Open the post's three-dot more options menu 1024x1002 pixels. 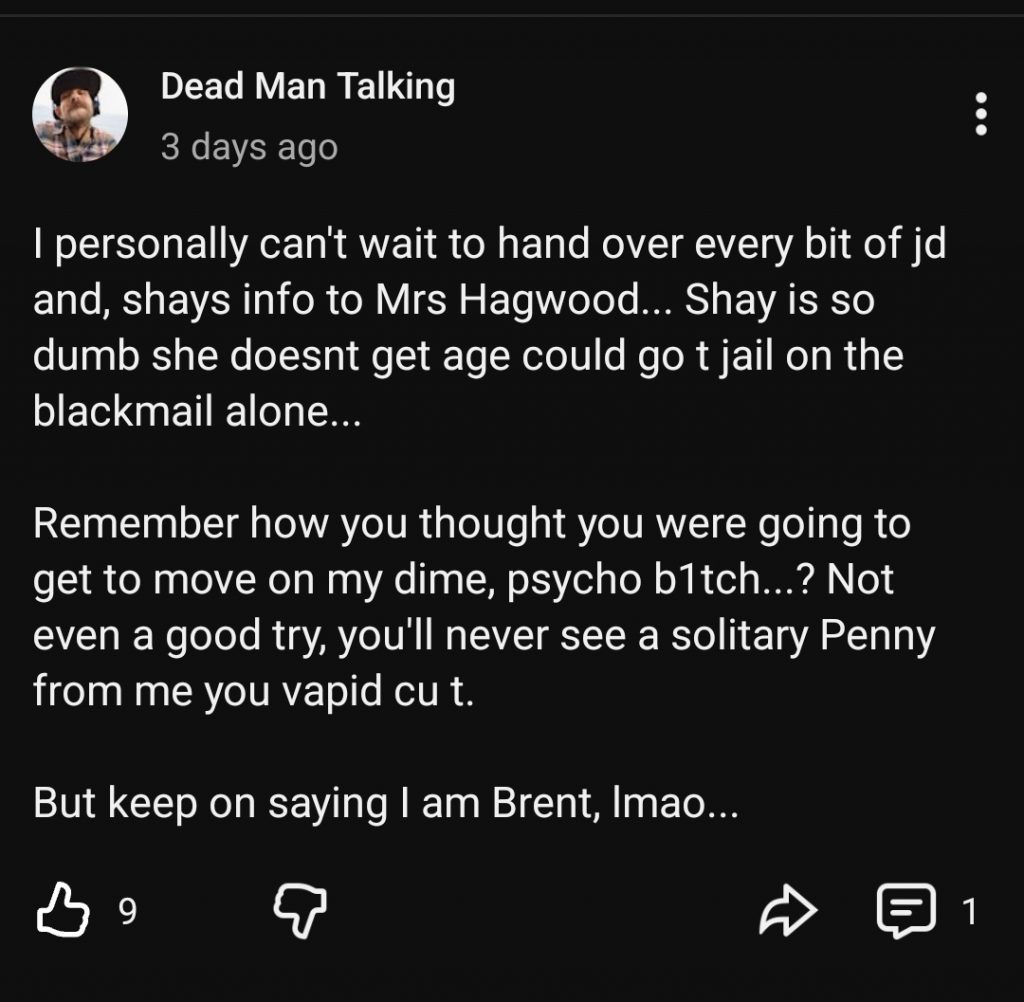click(981, 115)
